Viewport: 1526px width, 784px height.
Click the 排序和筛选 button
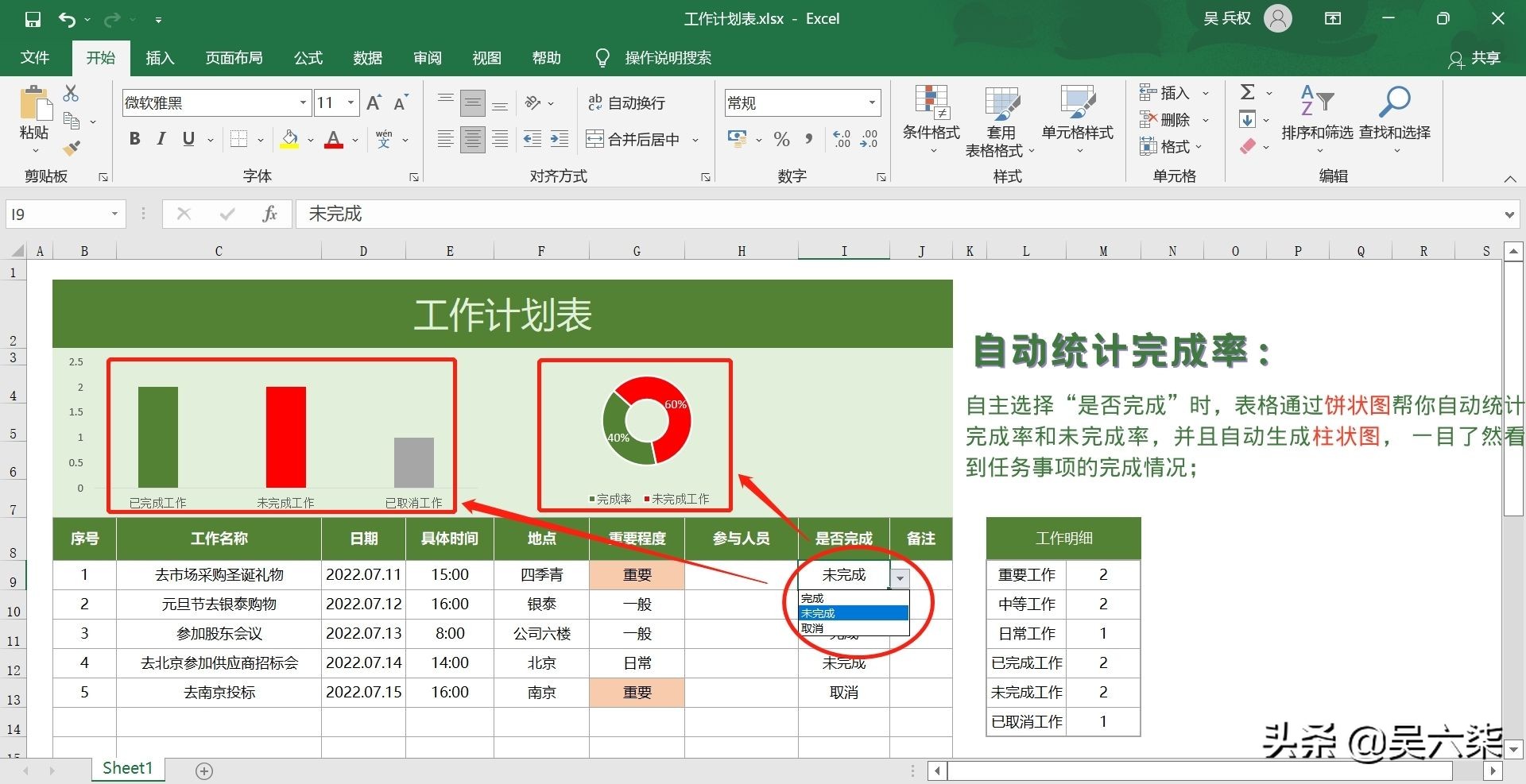tap(1317, 119)
